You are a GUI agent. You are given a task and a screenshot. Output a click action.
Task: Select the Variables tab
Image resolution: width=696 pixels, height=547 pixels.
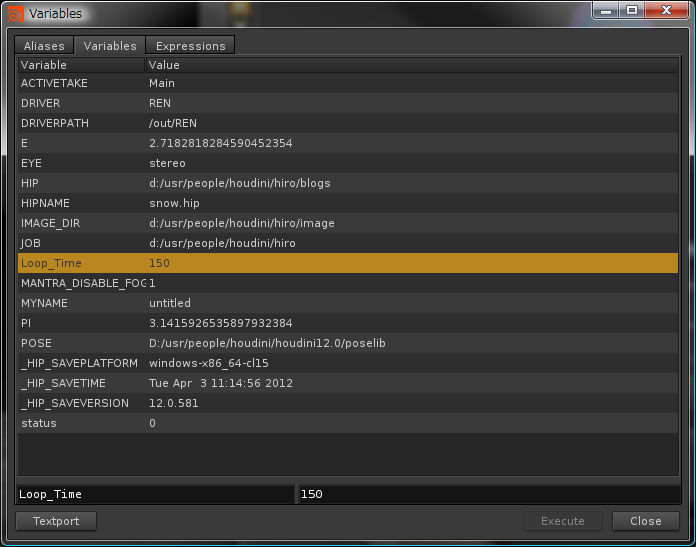tap(110, 46)
